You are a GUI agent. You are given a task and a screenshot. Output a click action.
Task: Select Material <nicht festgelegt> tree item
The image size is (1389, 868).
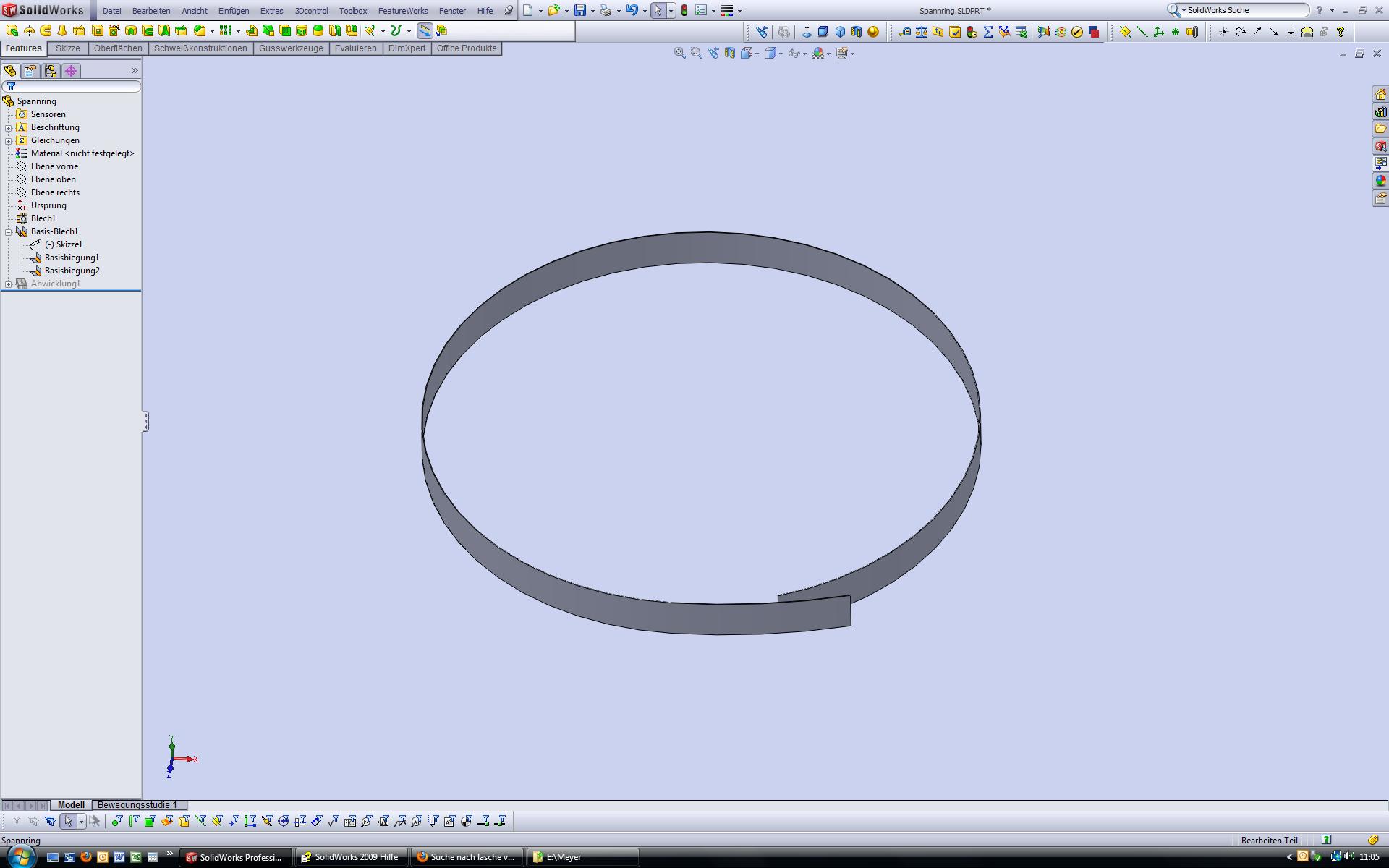(82, 153)
